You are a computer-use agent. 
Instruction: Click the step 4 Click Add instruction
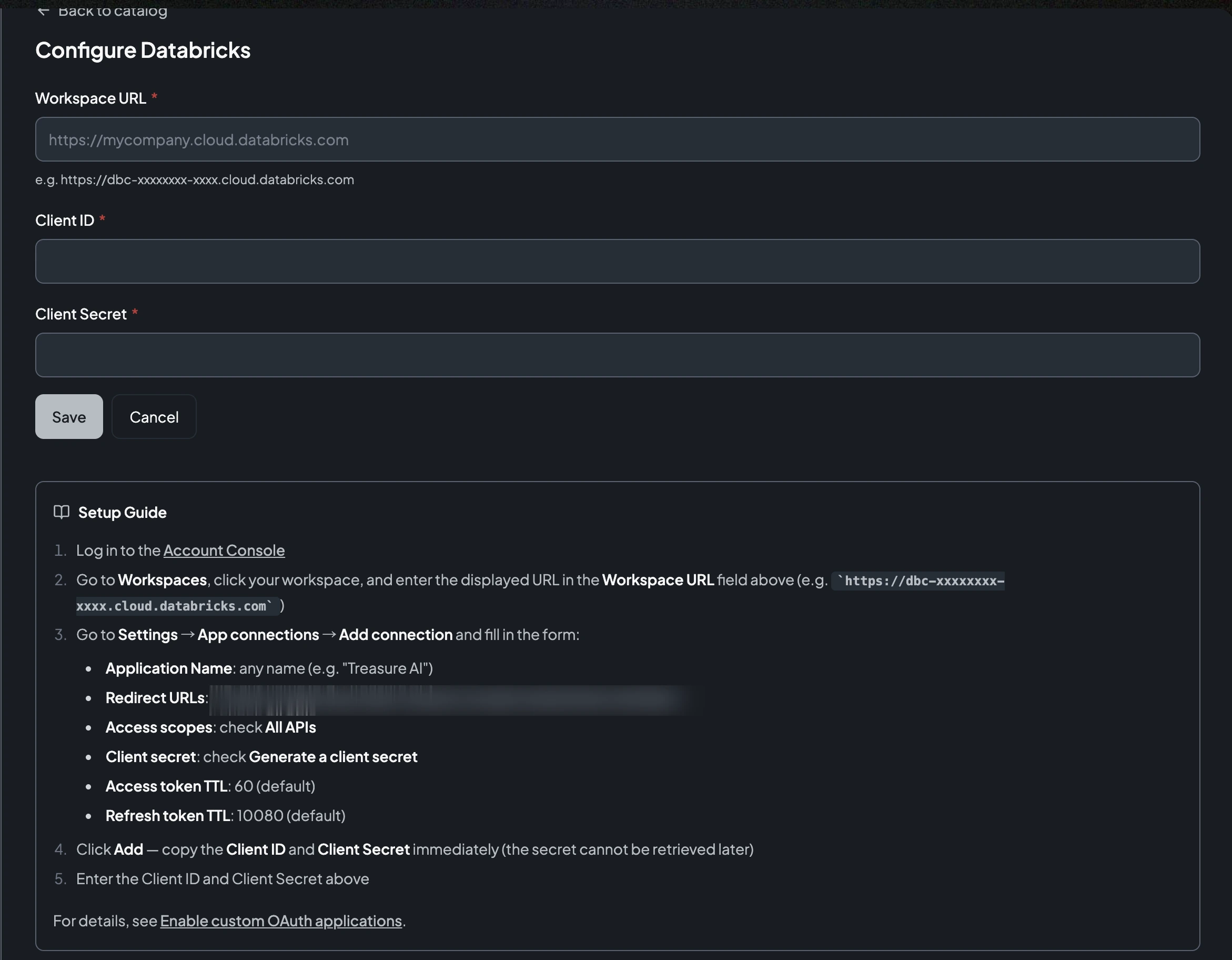(415, 849)
